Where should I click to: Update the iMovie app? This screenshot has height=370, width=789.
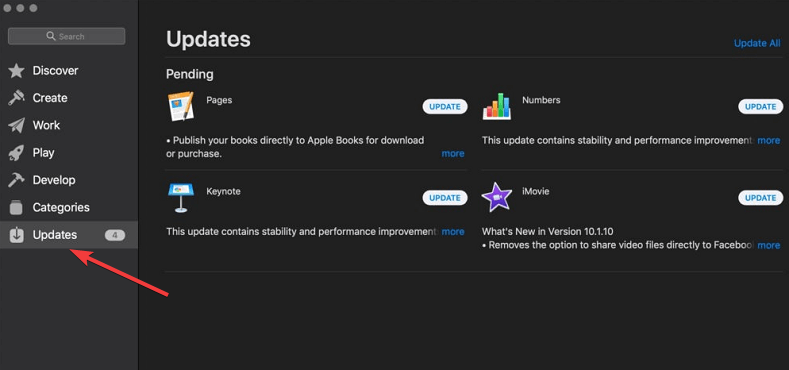(x=760, y=198)
